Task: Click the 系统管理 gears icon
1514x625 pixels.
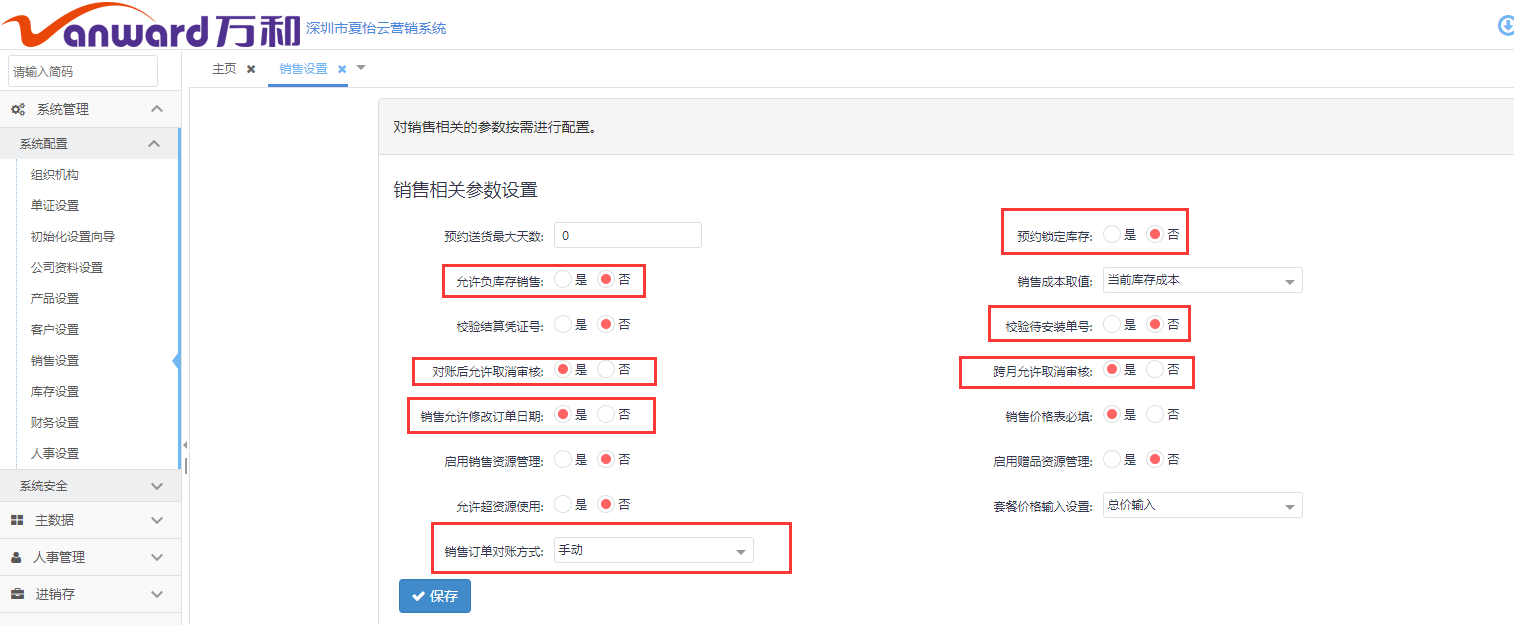Action: tap(18, 109)
